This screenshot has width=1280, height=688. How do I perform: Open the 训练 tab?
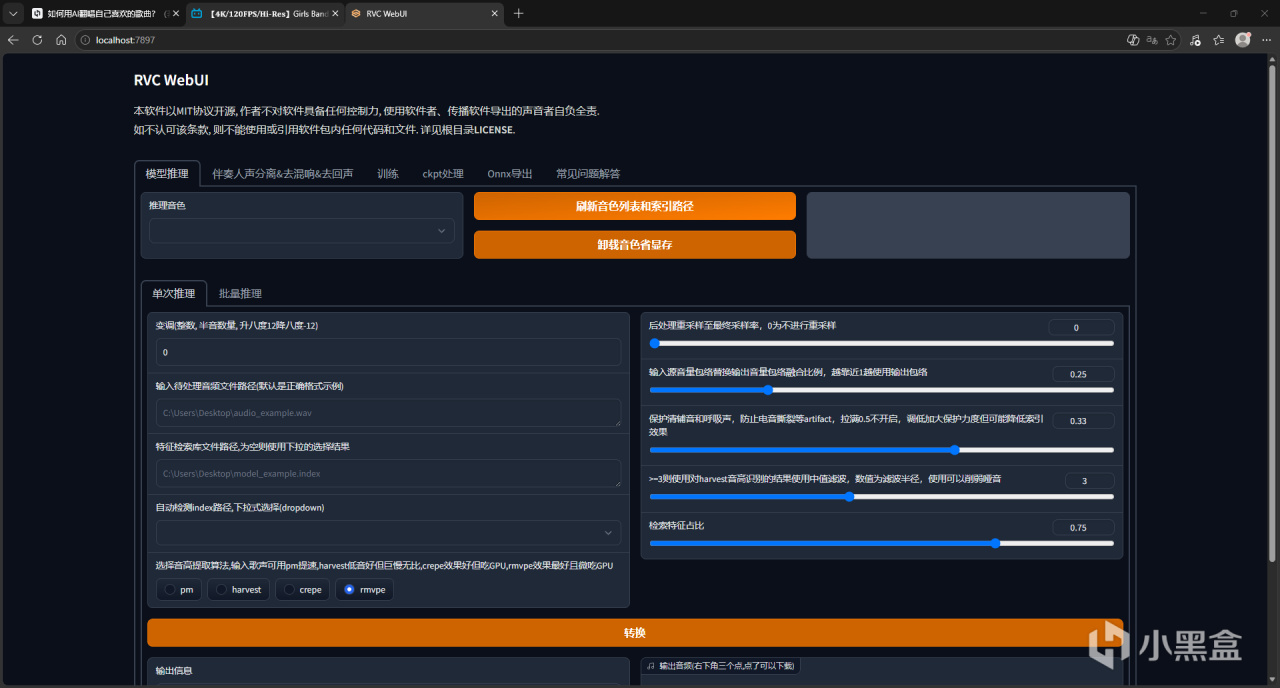click(x=388, y=173)
